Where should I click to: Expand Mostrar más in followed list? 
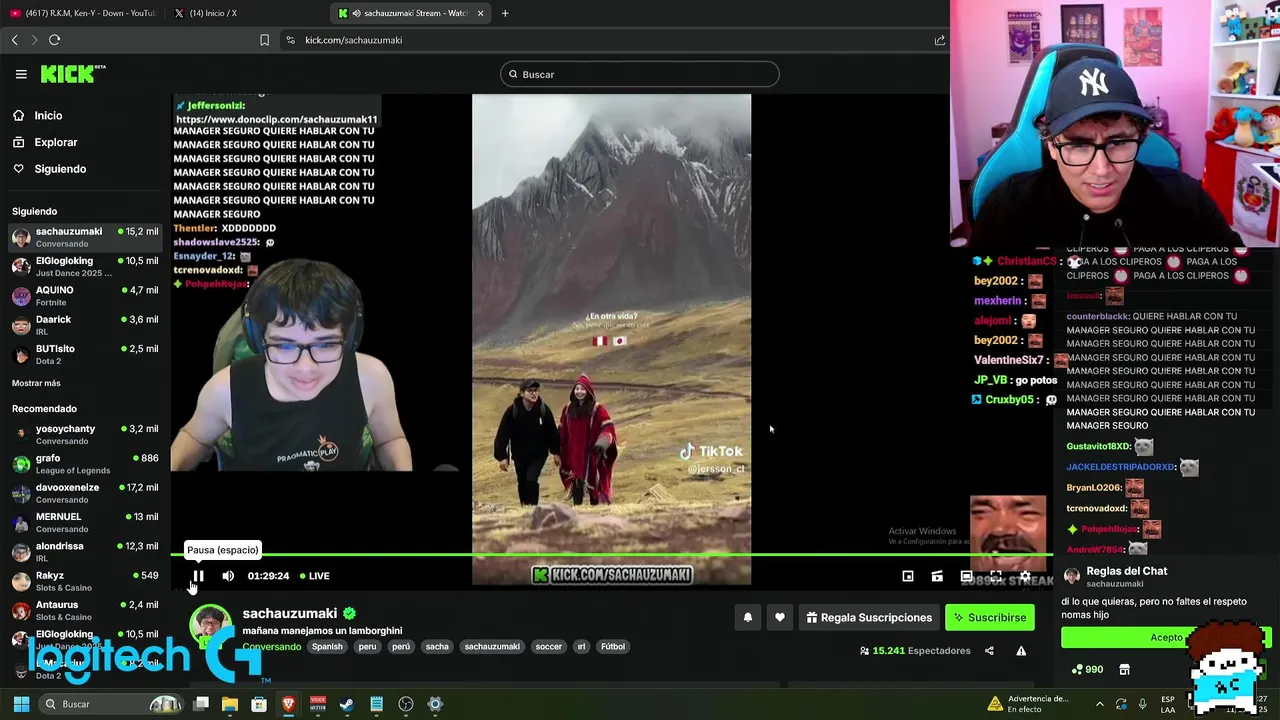[36, 383]
